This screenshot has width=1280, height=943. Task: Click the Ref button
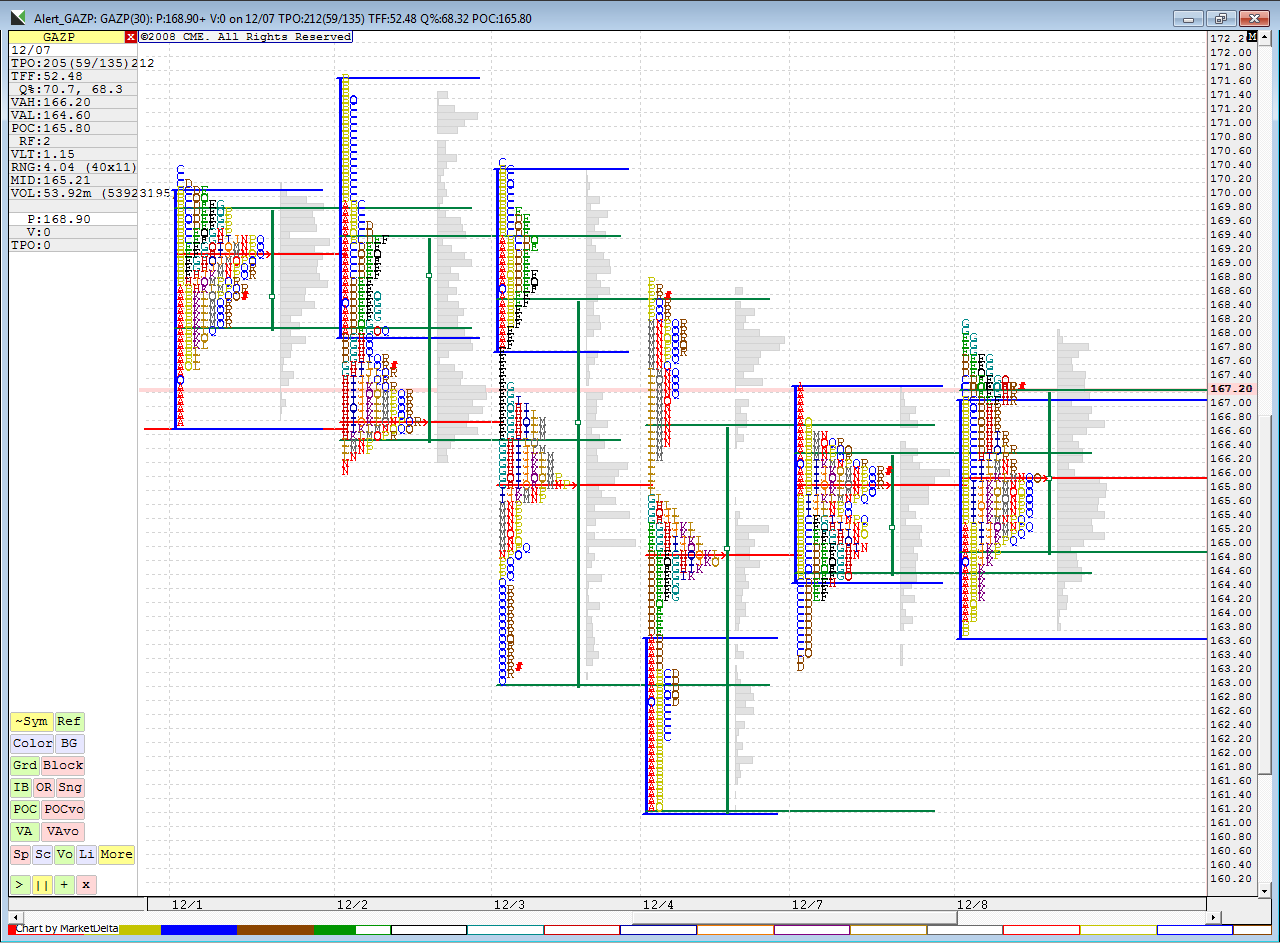point(69,722)
